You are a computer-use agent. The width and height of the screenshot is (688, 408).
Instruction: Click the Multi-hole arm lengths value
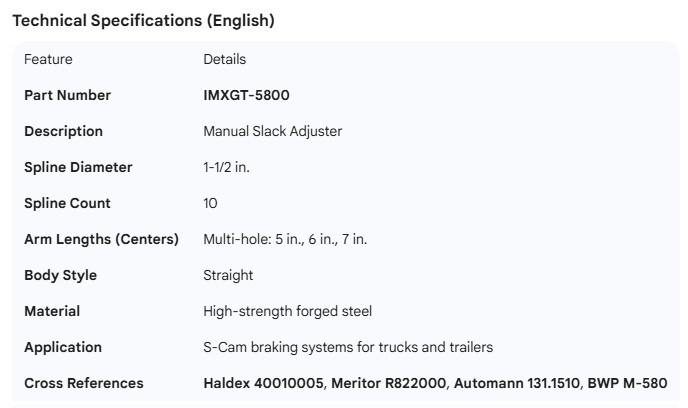285,239
